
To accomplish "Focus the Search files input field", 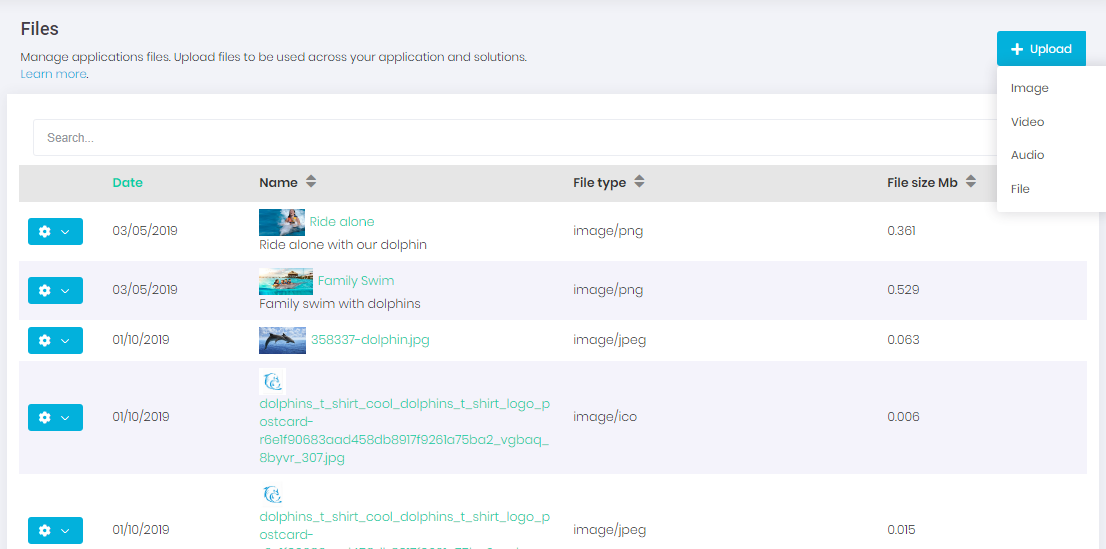I will click(x=515, y=138).
